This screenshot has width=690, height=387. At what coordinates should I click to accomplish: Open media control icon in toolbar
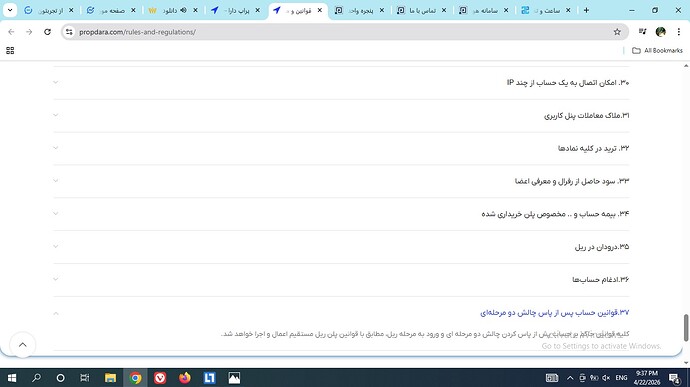642,32
